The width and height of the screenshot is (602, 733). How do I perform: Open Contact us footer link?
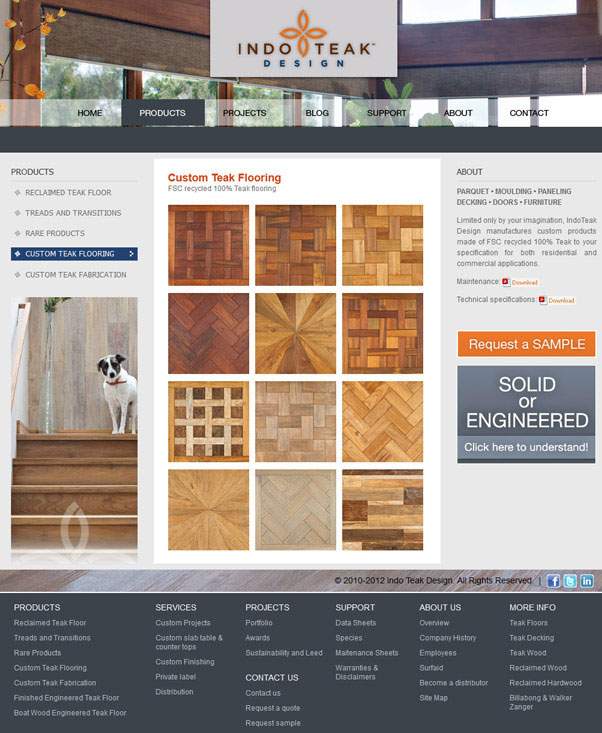263,693
